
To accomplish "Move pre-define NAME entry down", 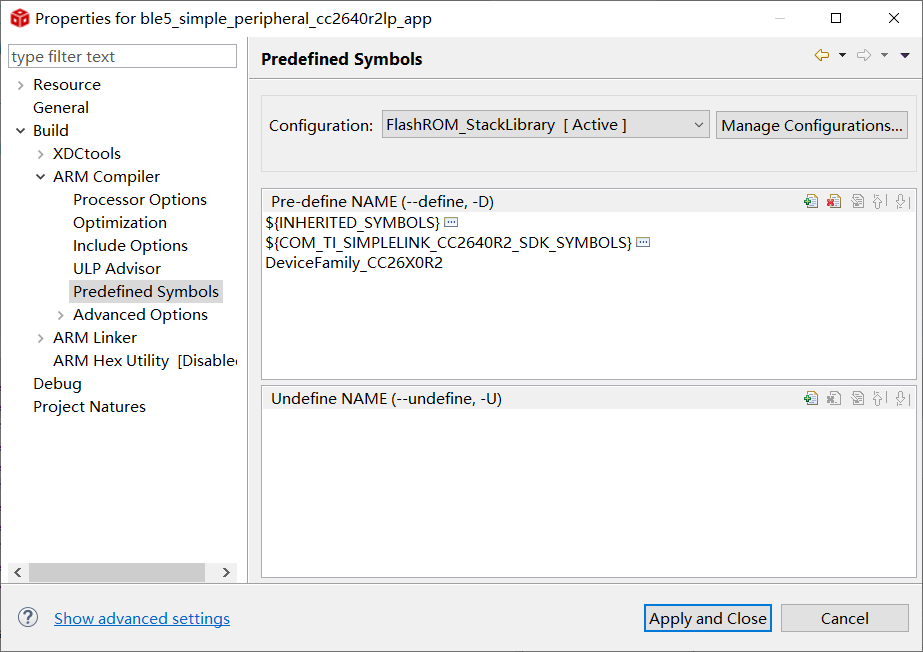I will click(901, 201).
